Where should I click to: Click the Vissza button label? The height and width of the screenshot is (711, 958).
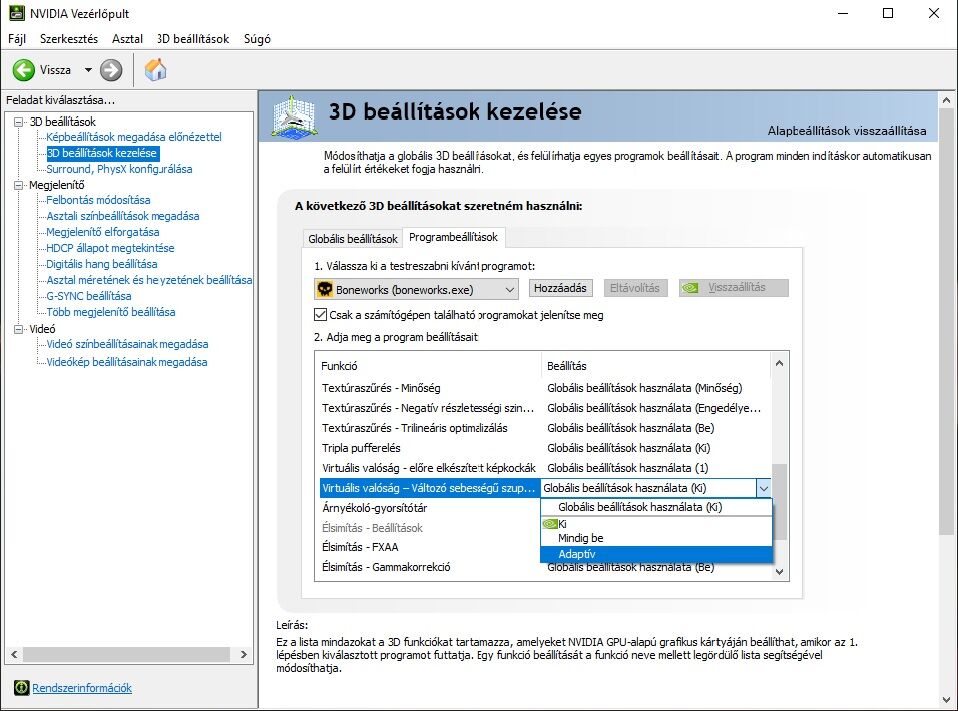click(x=56, y=70)
